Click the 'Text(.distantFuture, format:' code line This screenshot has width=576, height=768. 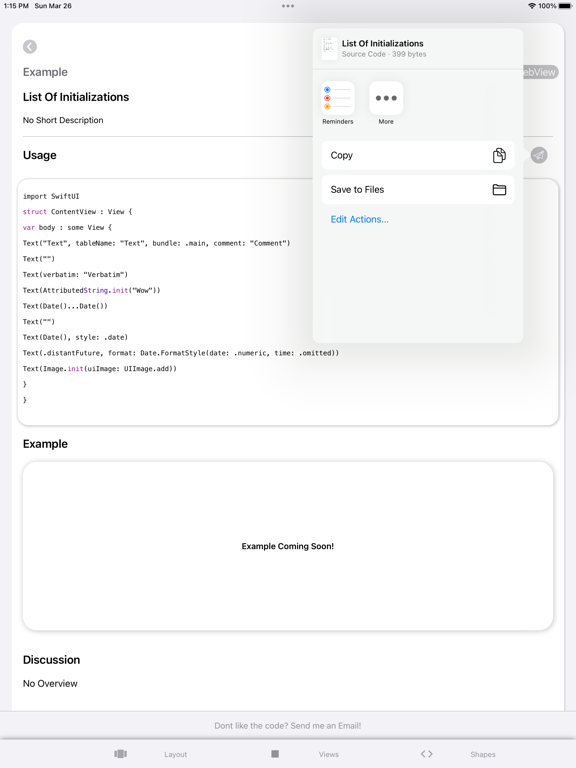(181, 353)
